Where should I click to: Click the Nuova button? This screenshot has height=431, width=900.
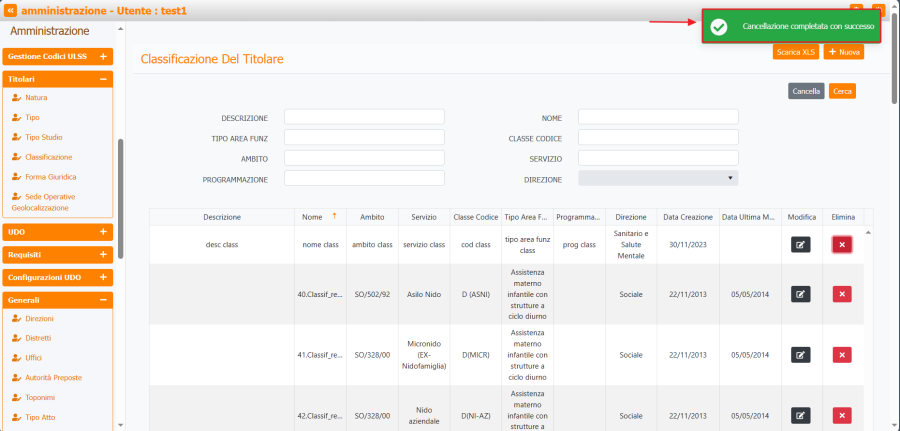(843, 51)
